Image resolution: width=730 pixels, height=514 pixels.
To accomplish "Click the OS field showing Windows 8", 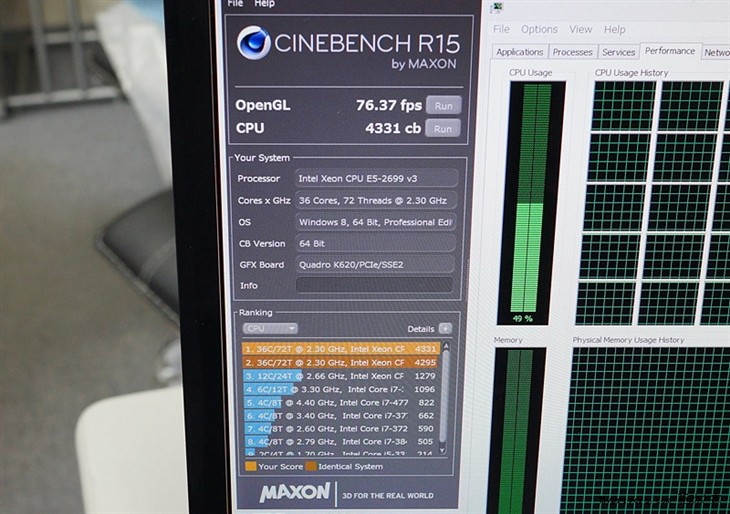I will (x=375, y=222).
